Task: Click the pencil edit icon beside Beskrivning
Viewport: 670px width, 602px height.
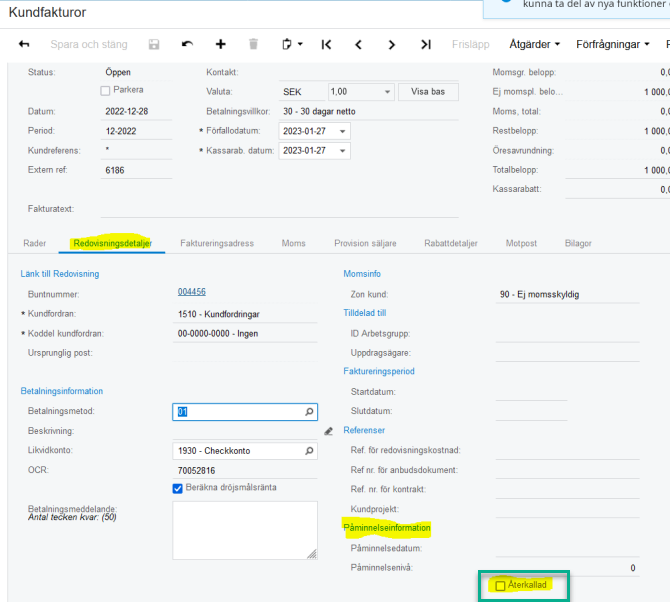Action: click(x=328, y=431)
